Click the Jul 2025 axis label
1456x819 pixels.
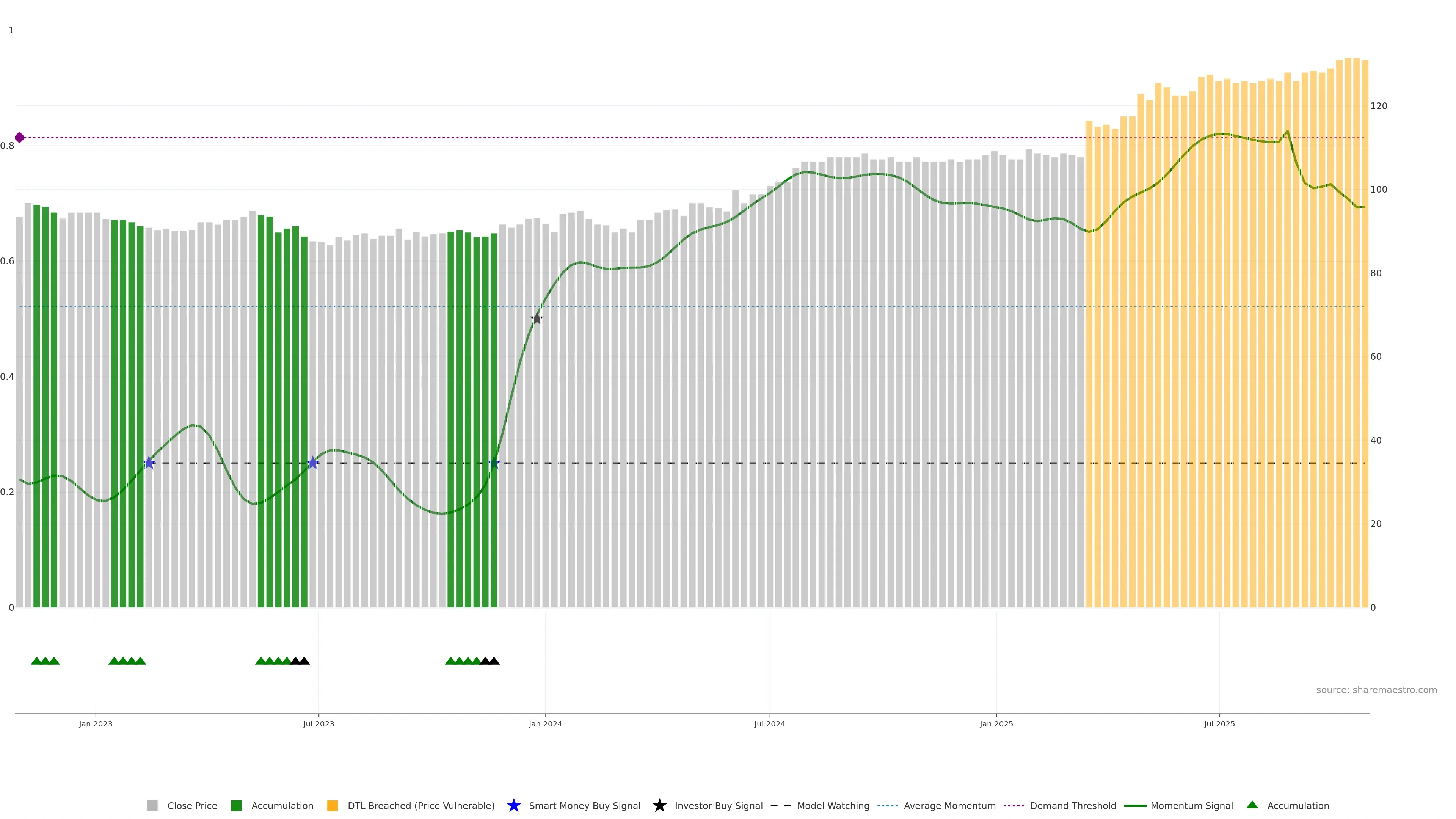pyautogui.click(x=1219, y=723)
